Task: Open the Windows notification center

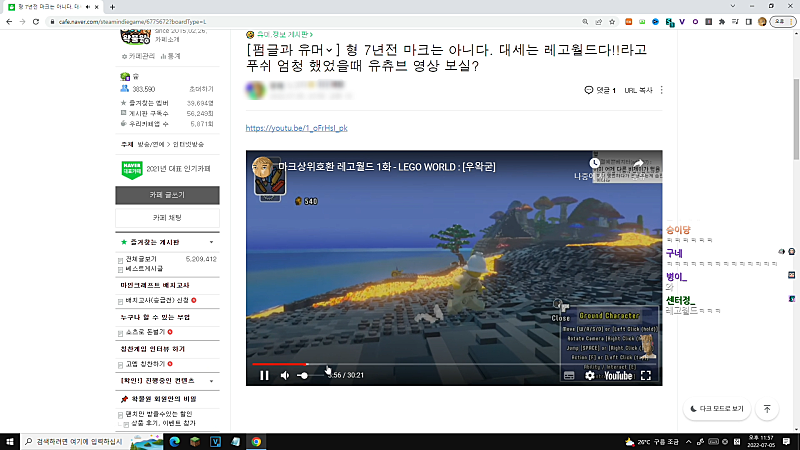Action: (x=787, y=442)
